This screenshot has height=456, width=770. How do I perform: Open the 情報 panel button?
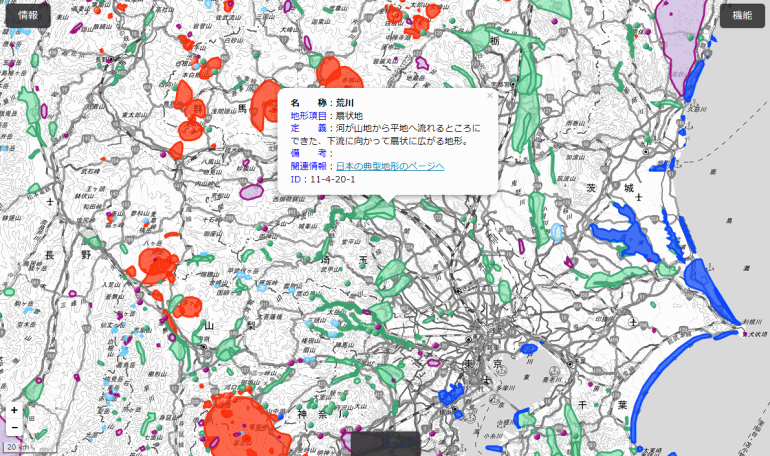28,15
